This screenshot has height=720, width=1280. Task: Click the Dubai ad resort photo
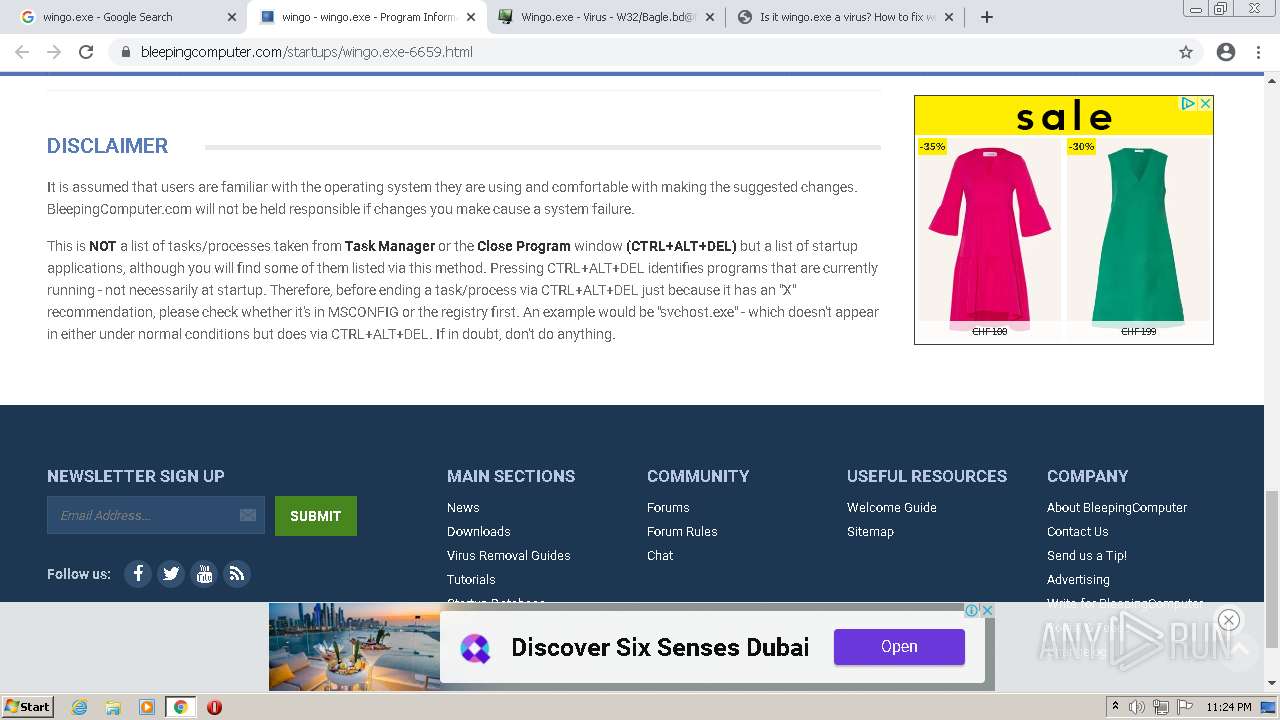coord(354,647)
